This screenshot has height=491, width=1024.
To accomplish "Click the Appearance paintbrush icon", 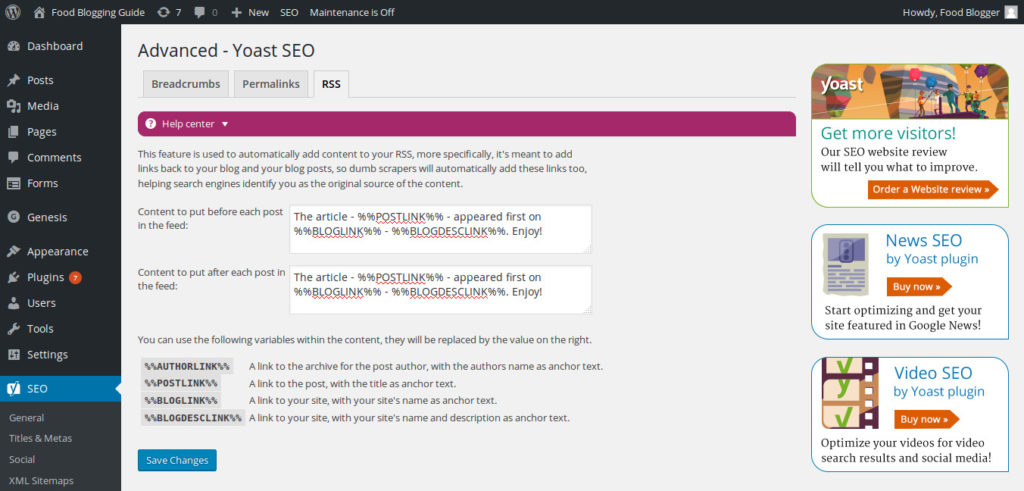I will (x=14, y=251).
